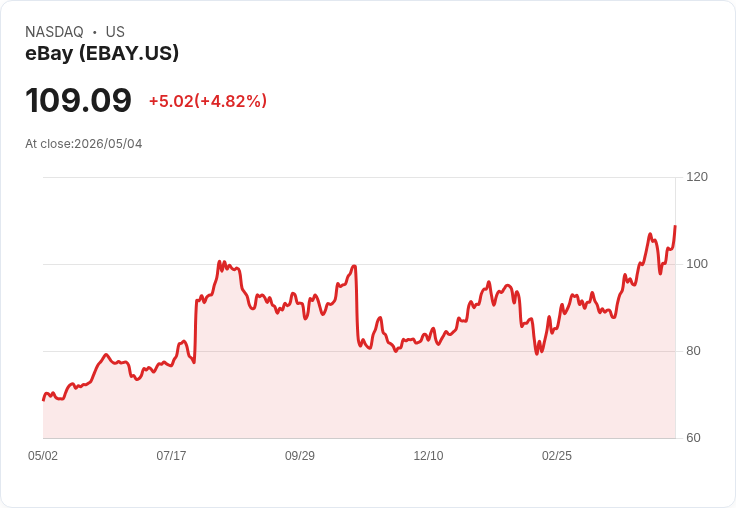Screen dimensions: 736x508
Task: Click the +5.02(+4.82%) price change
Action: click(208, 101)
